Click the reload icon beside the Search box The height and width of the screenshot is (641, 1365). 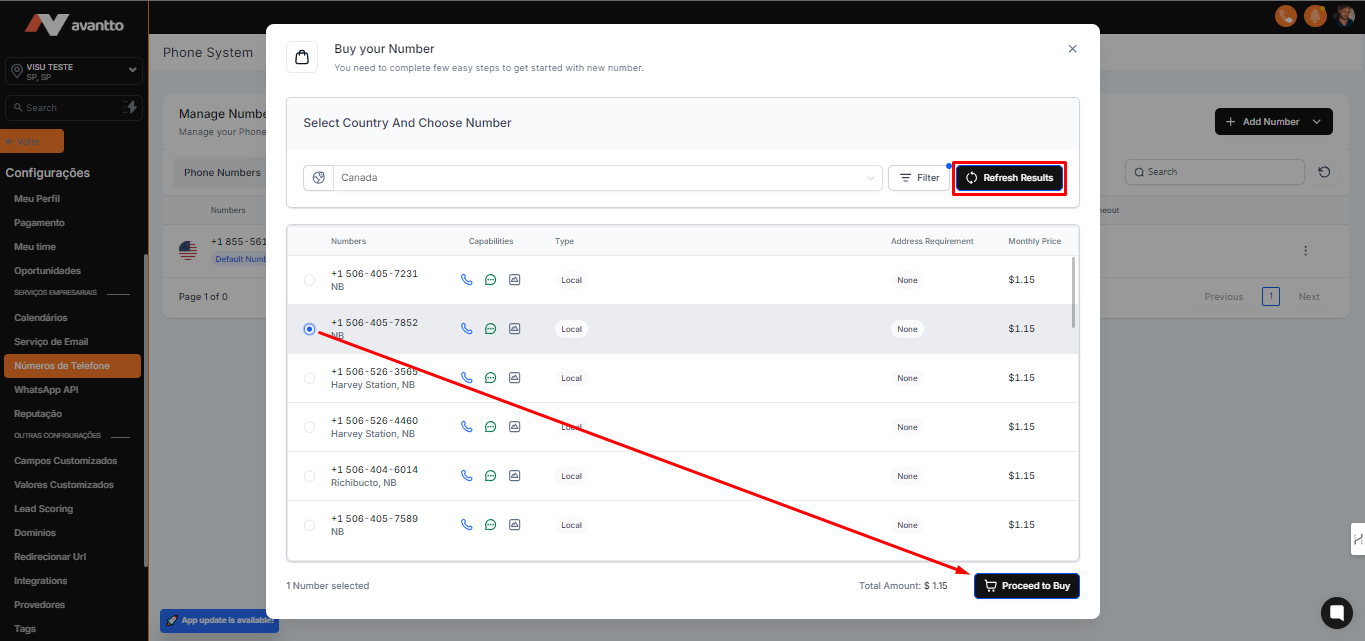click(x=1324, y=172)
